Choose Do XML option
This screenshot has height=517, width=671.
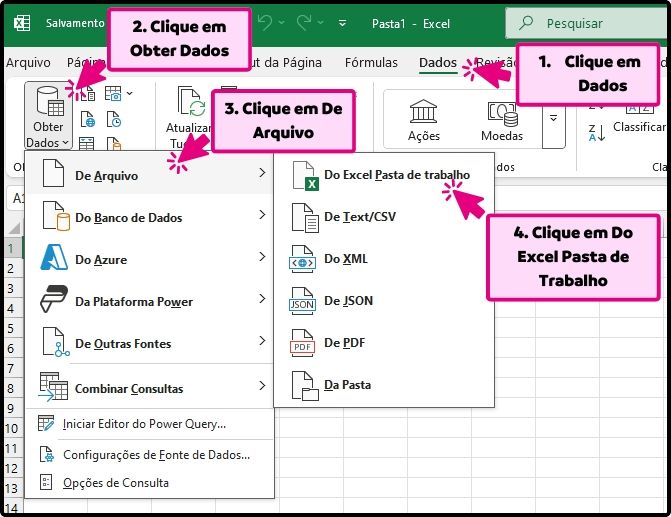[384, 259]
